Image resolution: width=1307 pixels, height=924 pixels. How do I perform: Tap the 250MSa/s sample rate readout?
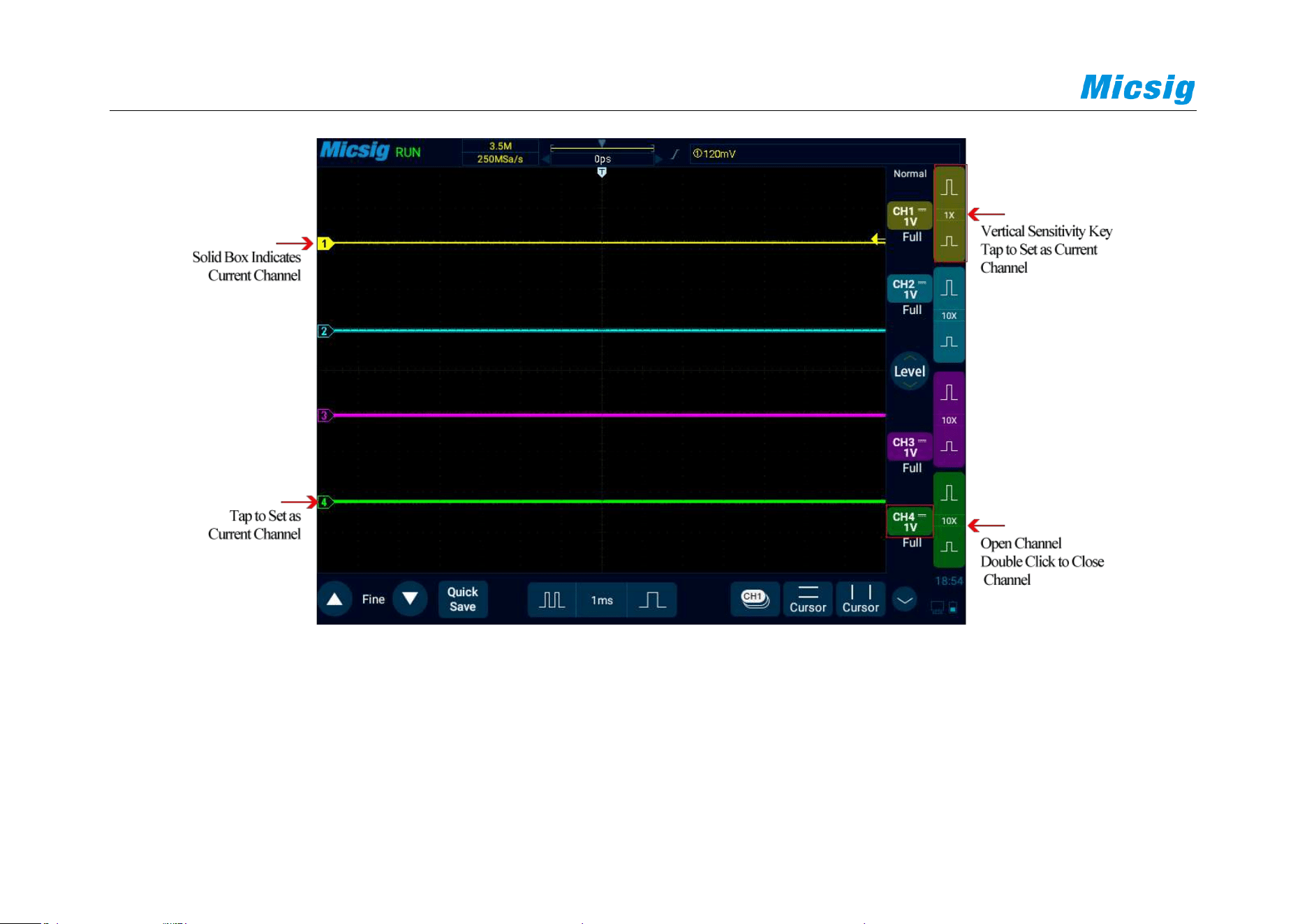click(x=501, y=159)
